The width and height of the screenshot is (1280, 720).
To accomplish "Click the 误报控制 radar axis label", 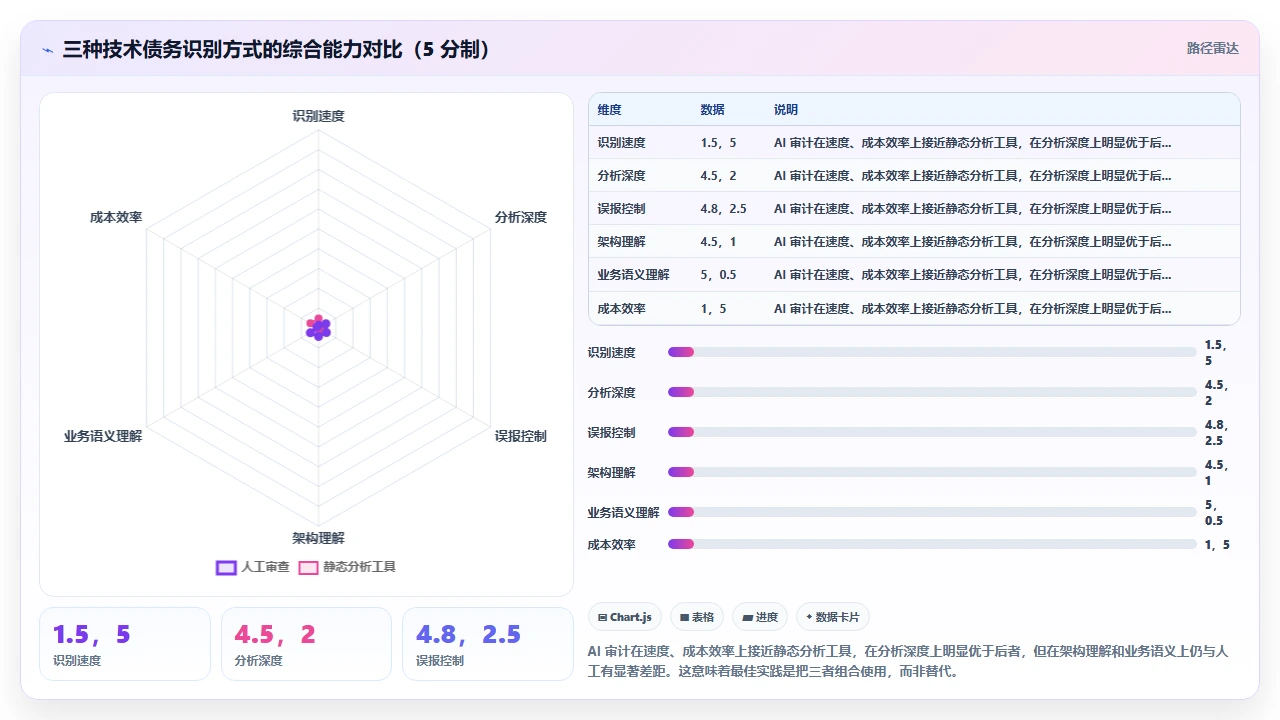I will pos(521,436).
